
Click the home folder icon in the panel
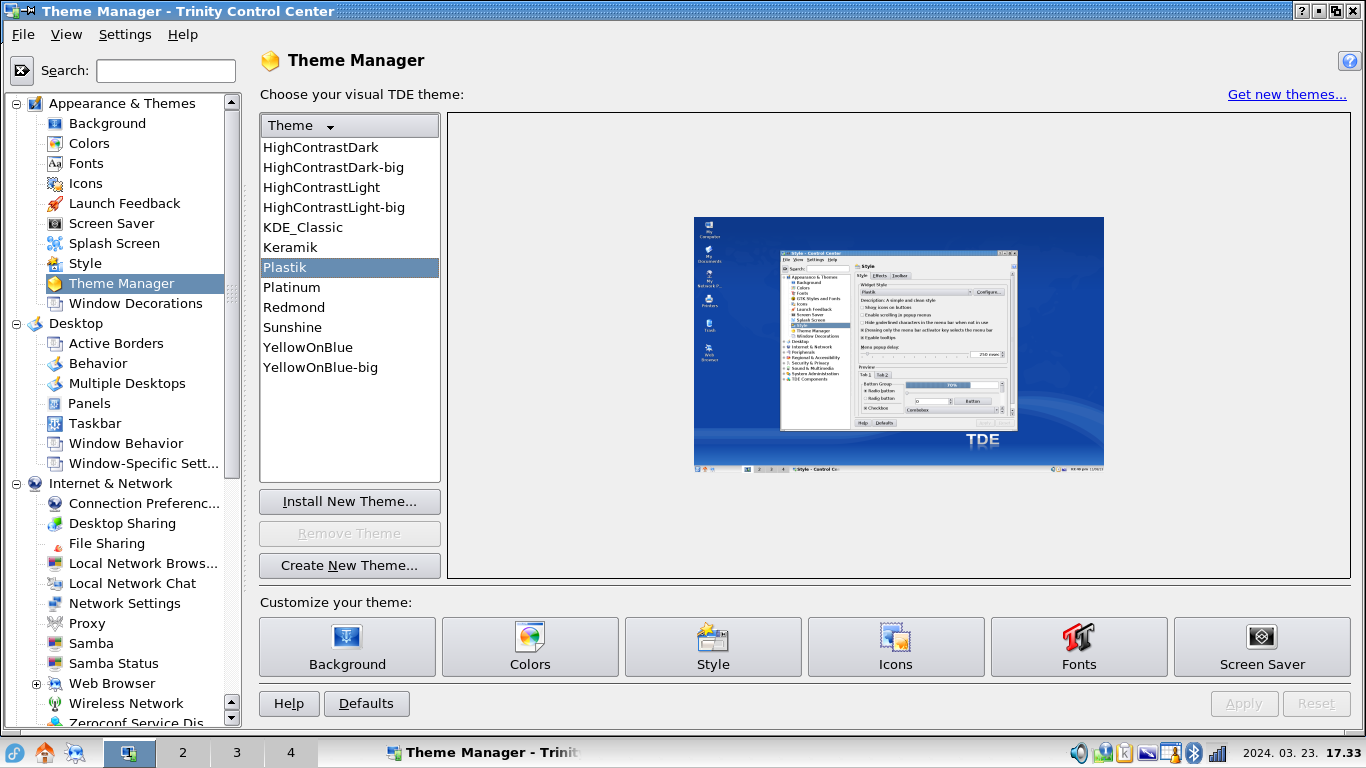(x=45, y=753)
